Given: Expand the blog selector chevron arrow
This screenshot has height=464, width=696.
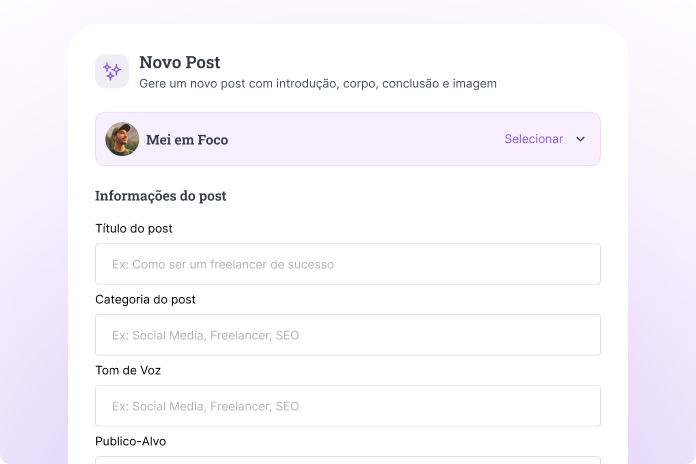Looking at the screenshot, I should (x=580, y=139).
